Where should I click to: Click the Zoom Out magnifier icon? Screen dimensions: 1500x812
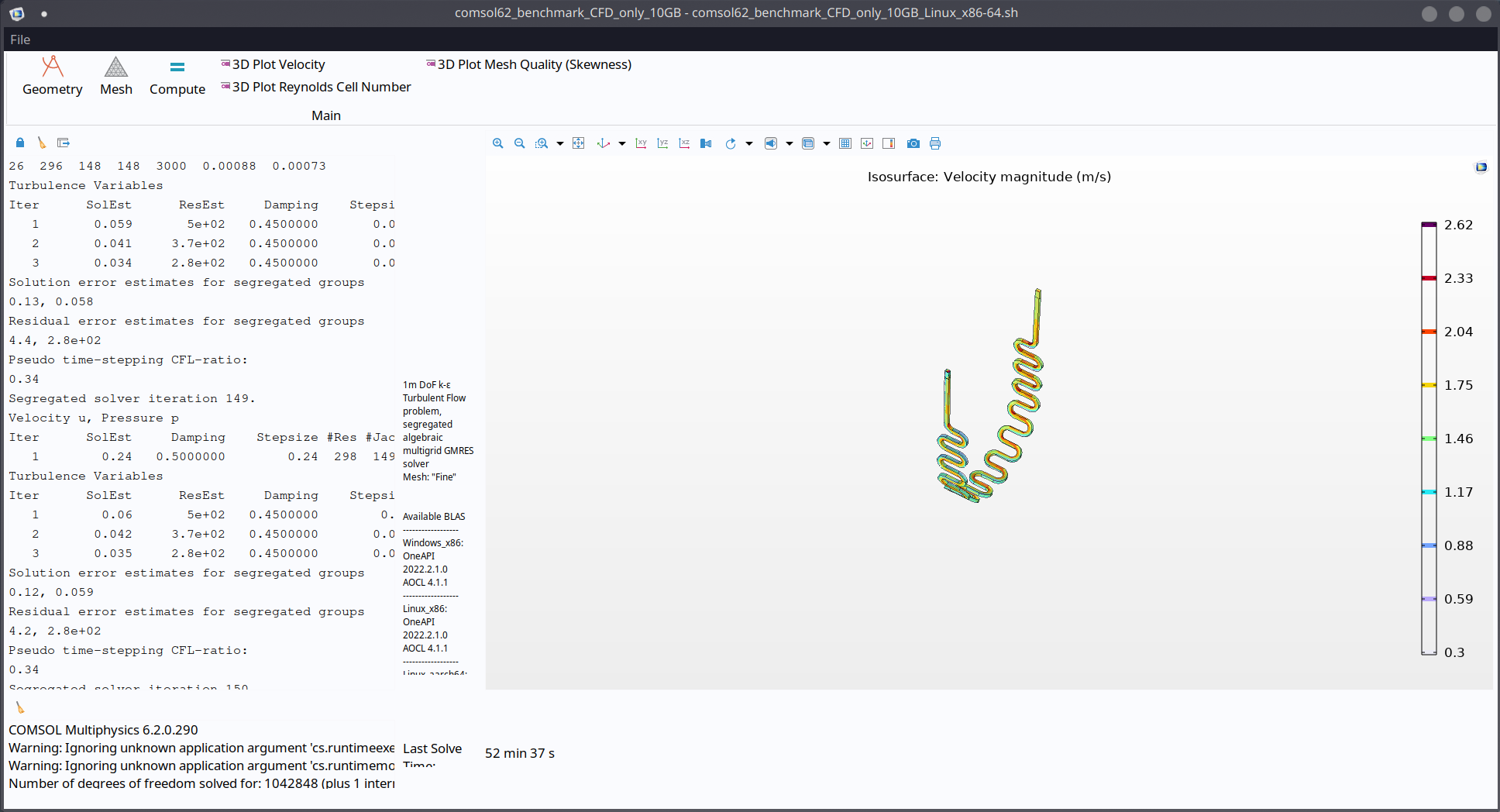click(520, 143)
